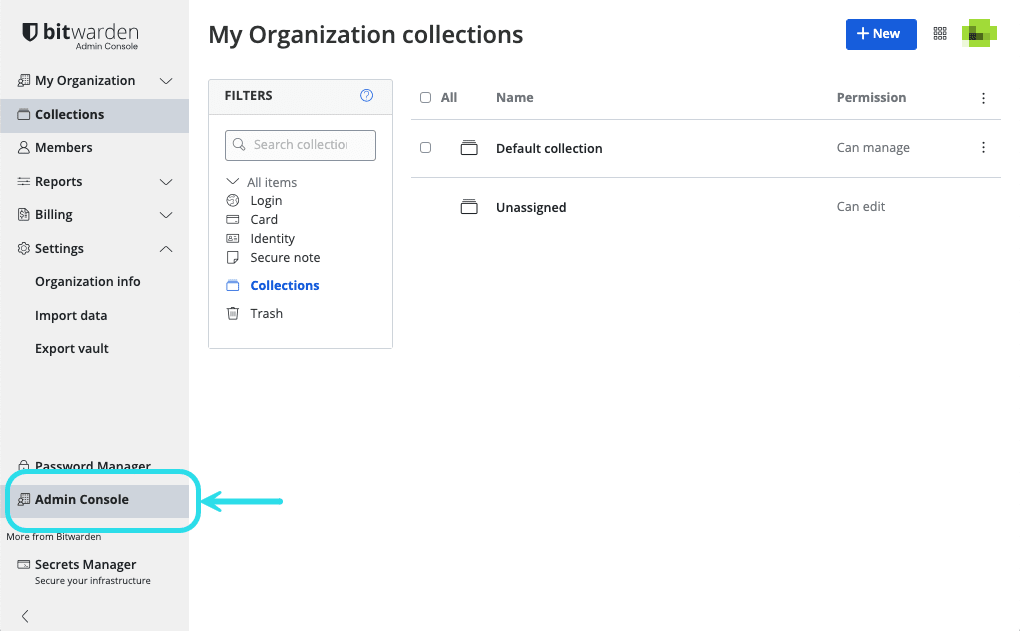This screenshot has width=1020, height=631.
Task: Filter vault items by Identity type
Action: click(x=270, y=238)
